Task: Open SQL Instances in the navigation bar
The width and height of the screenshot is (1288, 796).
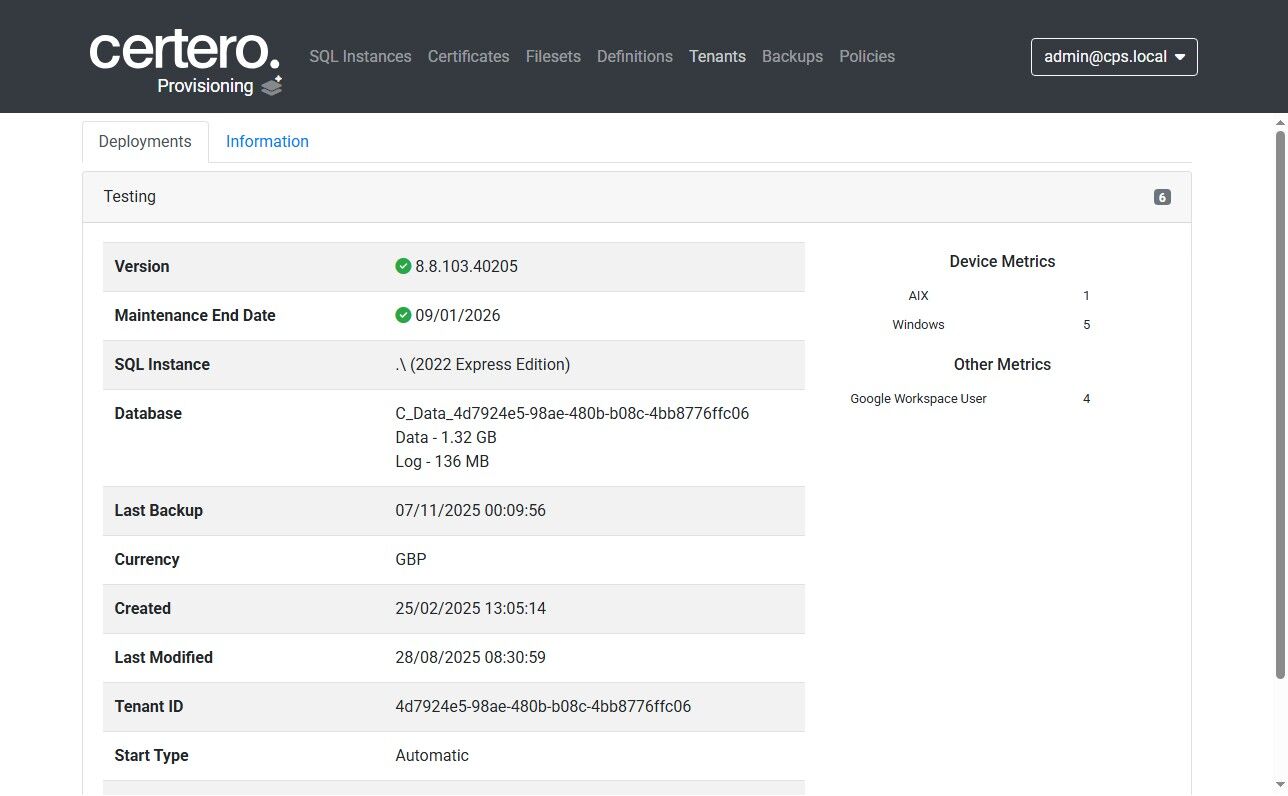Action: [x=360, y=57]
